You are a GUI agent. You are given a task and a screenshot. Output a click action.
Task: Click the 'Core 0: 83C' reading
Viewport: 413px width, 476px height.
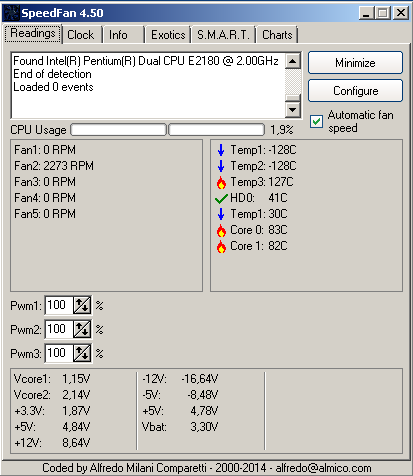(259, 230)
